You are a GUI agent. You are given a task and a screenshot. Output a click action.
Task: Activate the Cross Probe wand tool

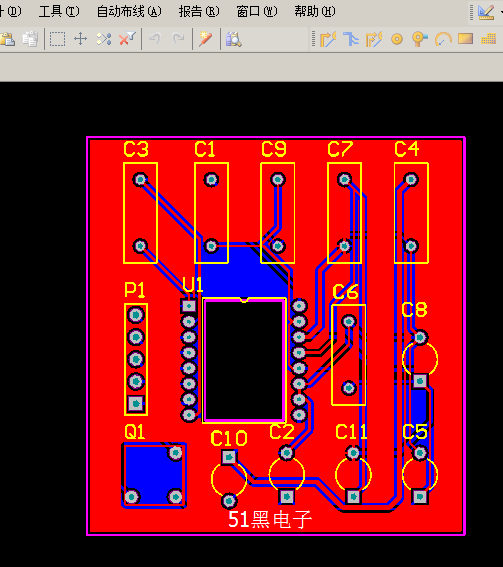pyautogui.click(x=206, y=39)
